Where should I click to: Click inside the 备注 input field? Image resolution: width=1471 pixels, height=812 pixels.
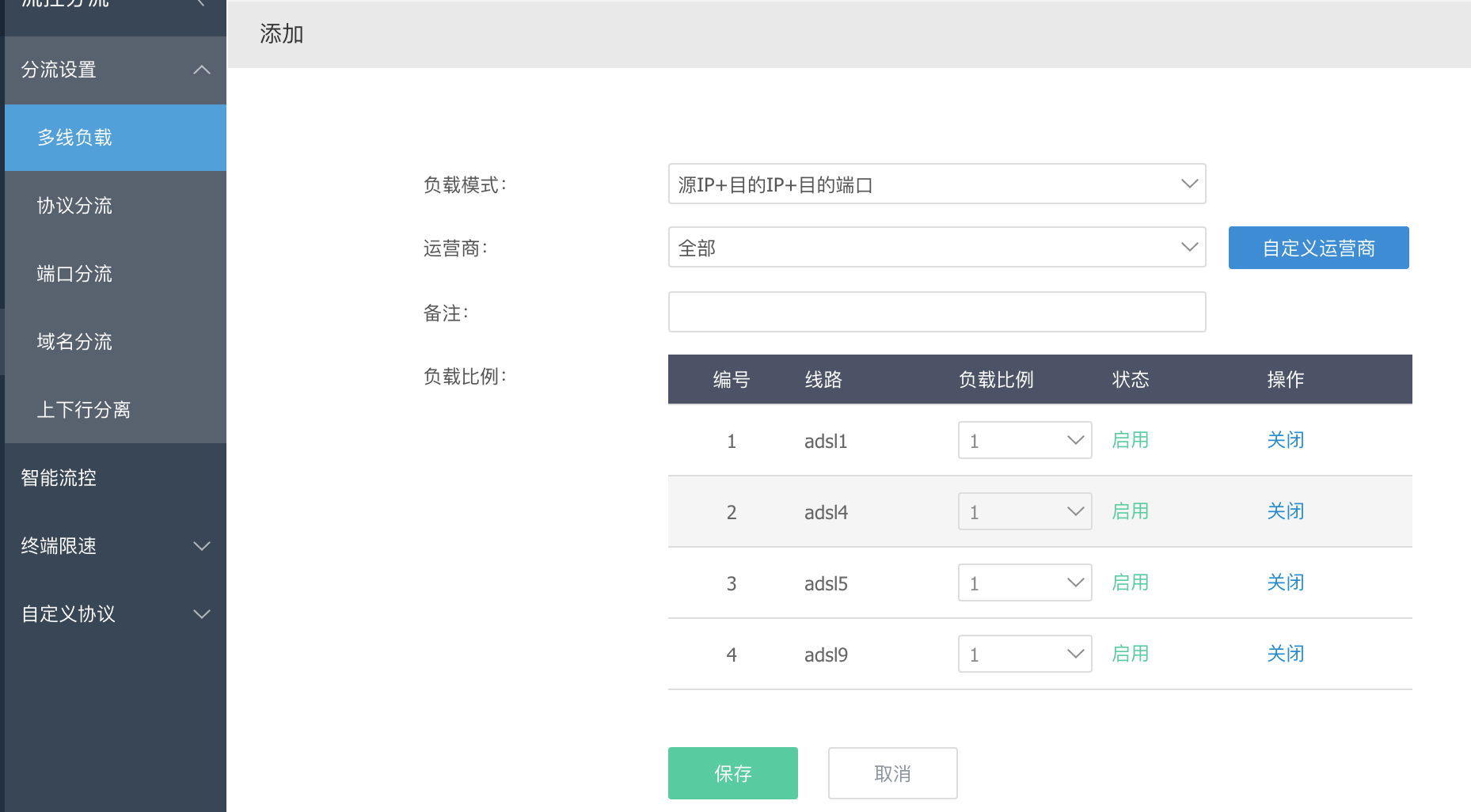coord(937,312)
